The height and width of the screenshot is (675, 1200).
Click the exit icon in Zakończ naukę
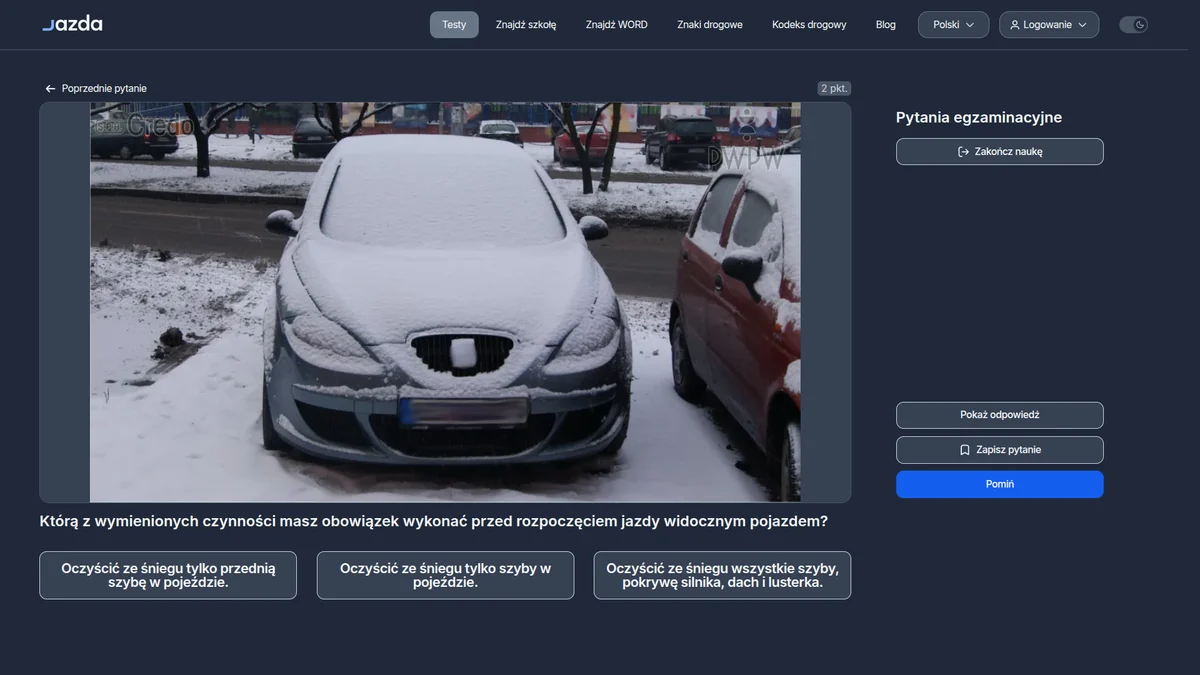963,152
